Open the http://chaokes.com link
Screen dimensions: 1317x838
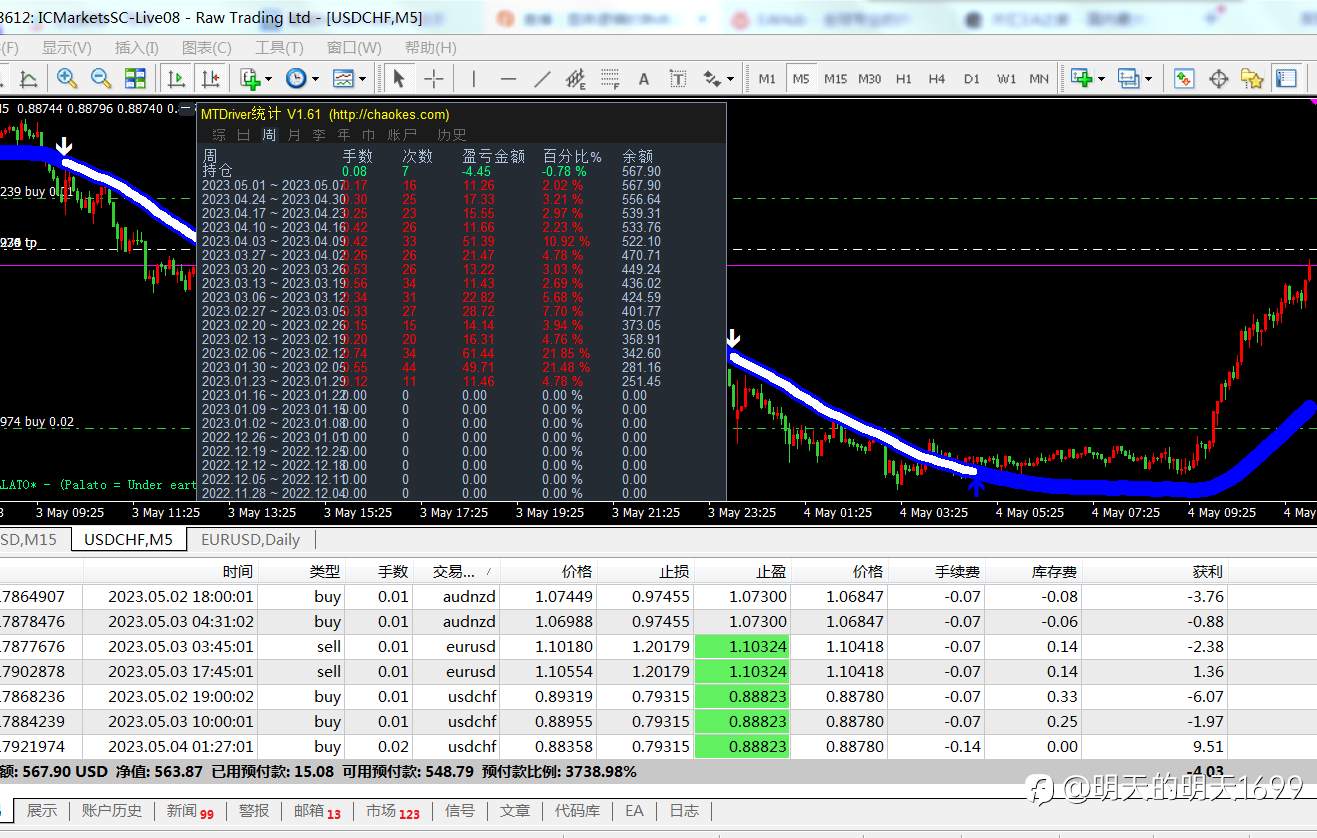coord(389,115)
